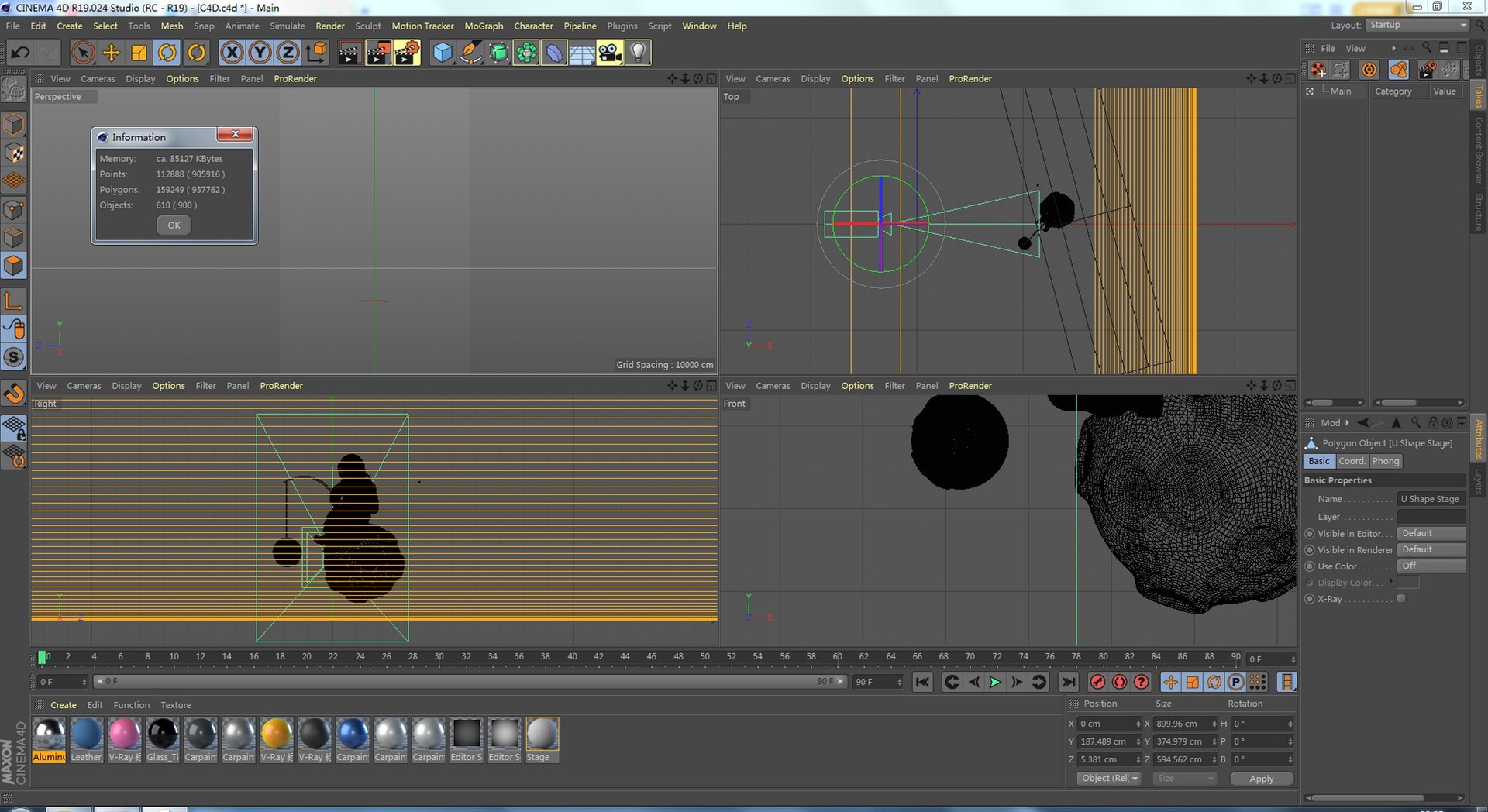Open the disabled Size mode dropdown

click(x=1184, y=778)
